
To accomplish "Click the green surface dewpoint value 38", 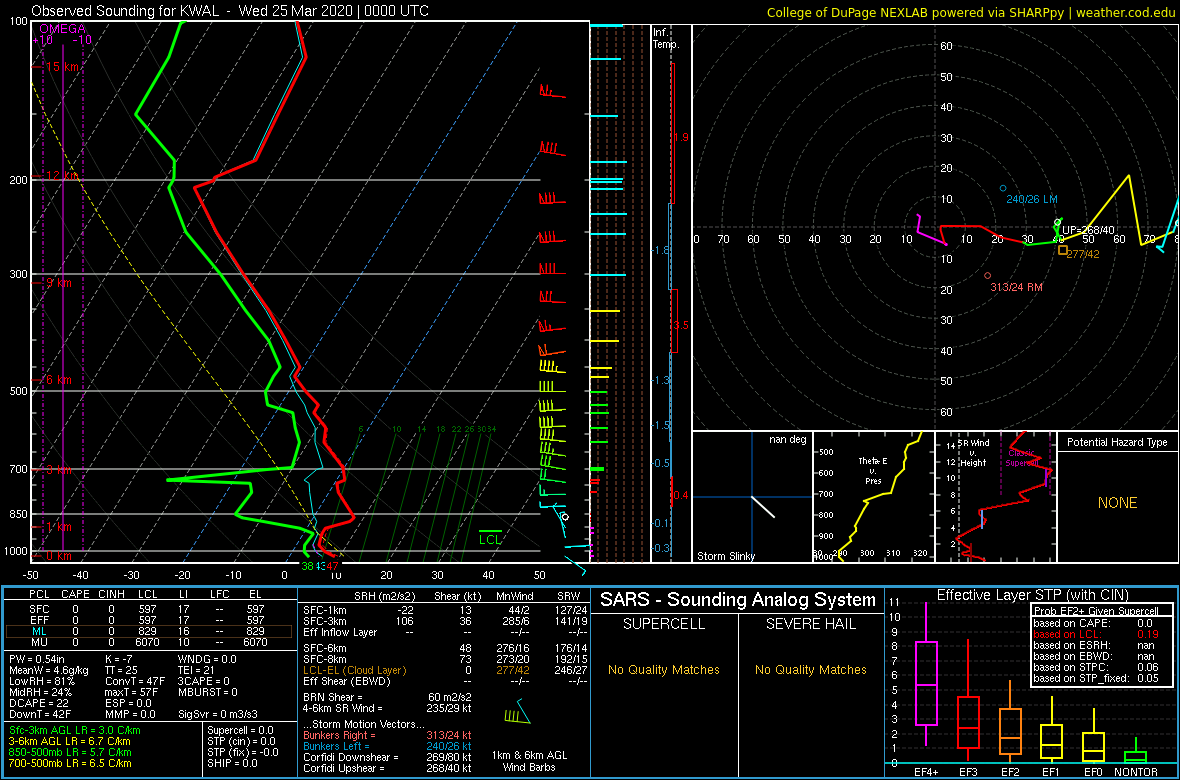I will pos(308,565).
